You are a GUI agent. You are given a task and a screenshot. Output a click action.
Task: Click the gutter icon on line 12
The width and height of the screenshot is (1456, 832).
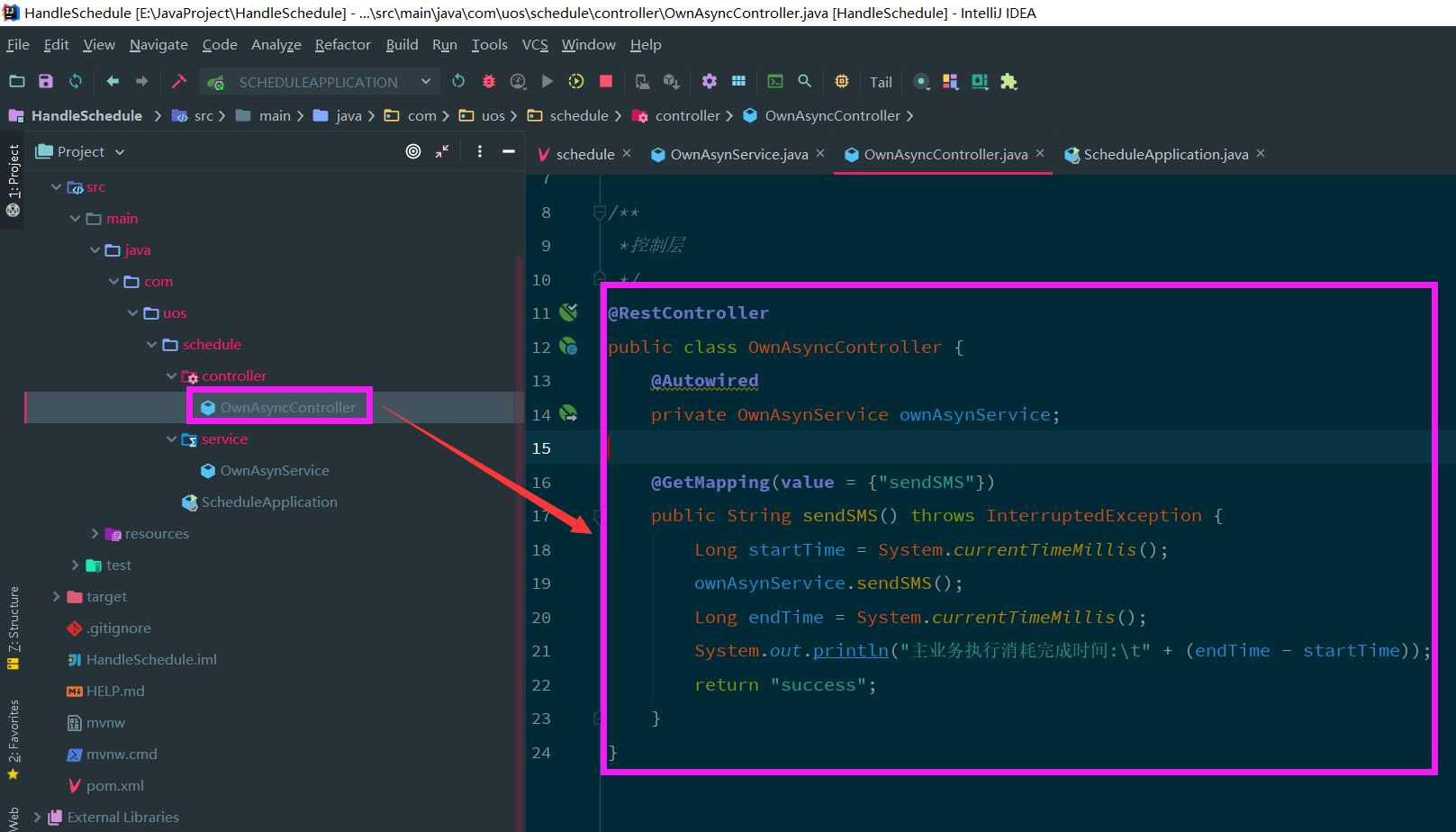click(x=568, y=347)
